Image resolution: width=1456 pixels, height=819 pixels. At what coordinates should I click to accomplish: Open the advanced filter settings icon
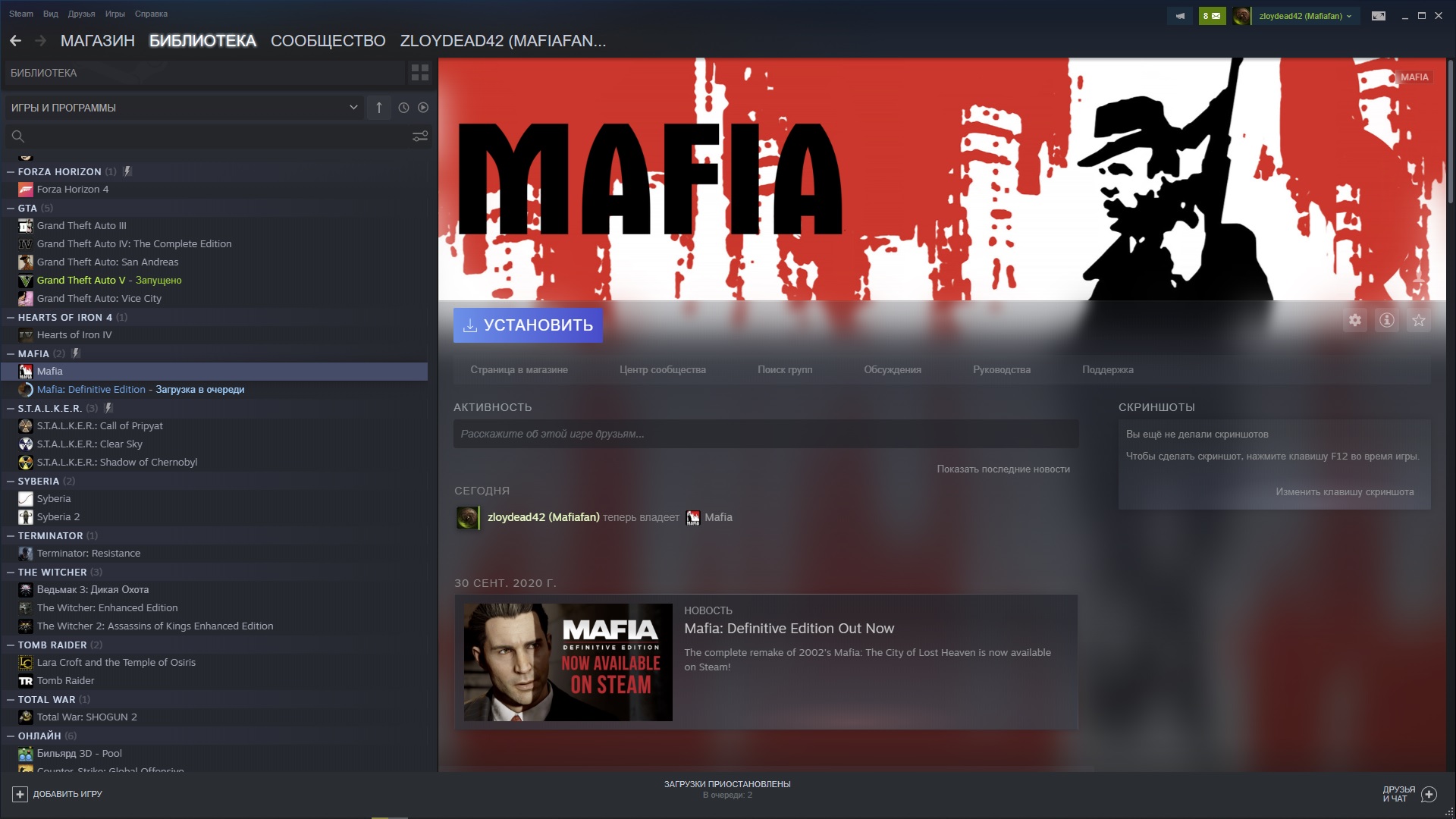point(419,136)
